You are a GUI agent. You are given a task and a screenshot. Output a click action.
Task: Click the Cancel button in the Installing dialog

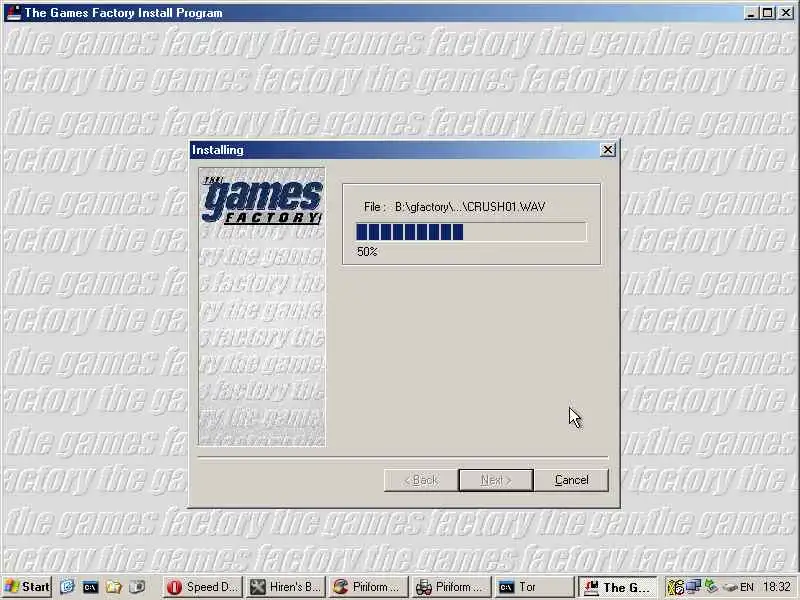[571, 480]
